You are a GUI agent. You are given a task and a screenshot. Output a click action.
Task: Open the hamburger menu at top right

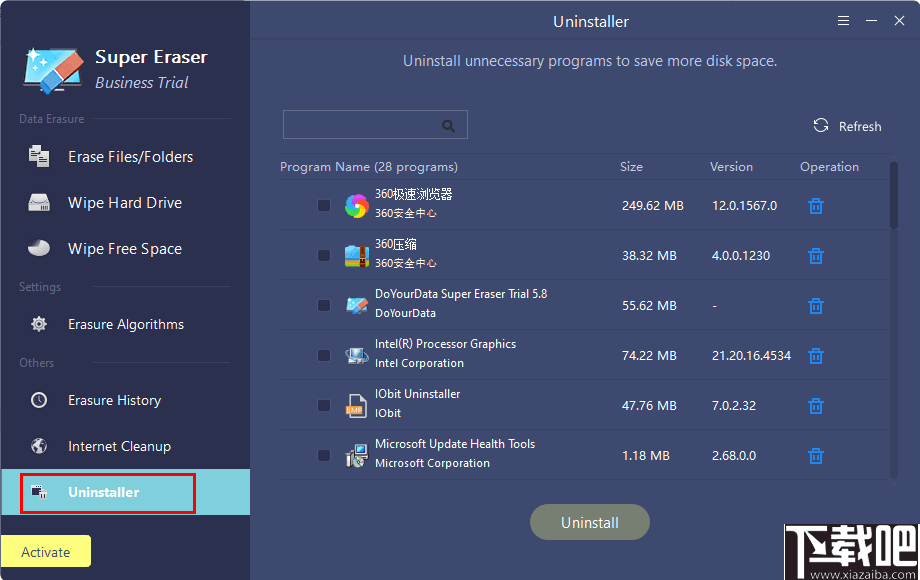(845, 20)
